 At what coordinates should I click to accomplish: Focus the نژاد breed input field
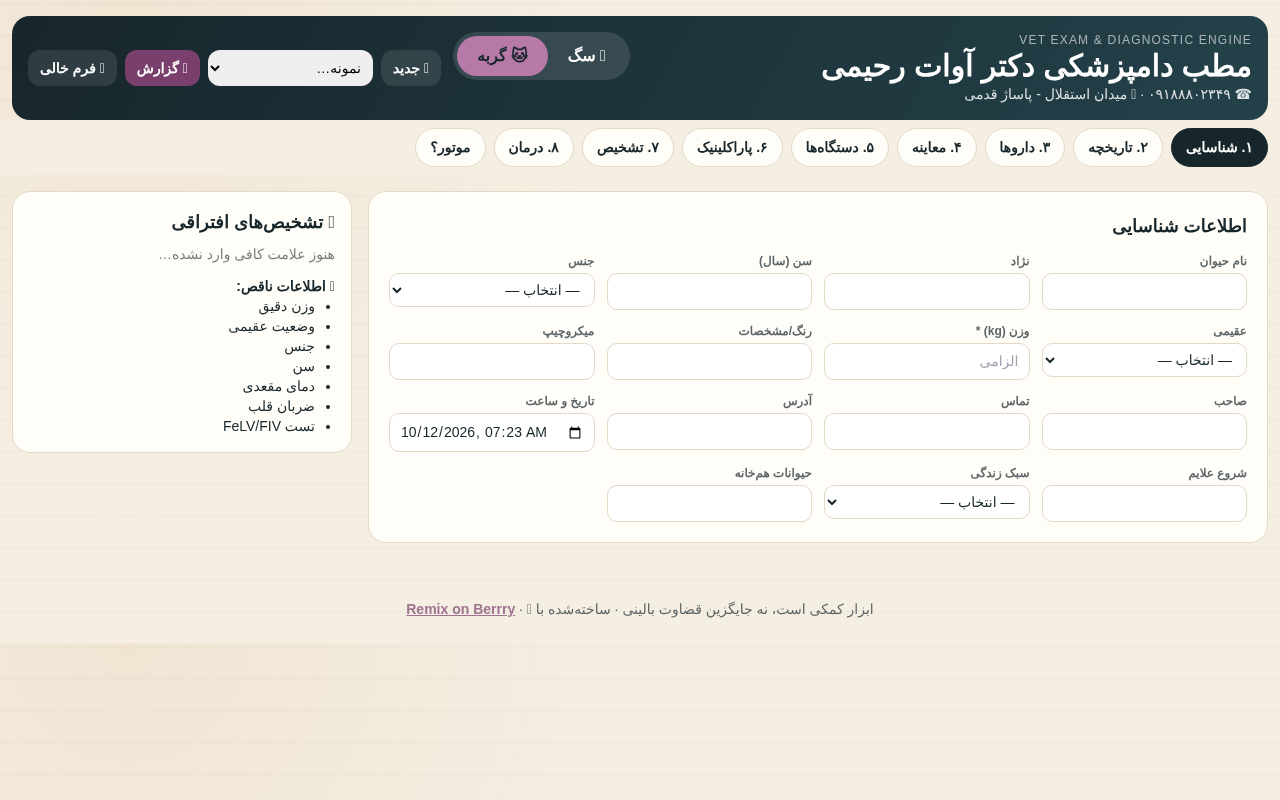(927, 291)
